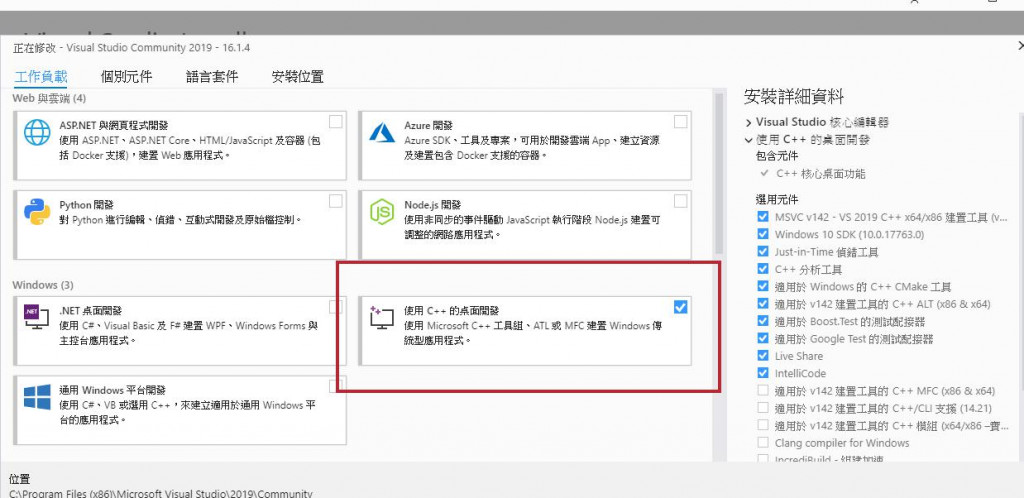Viewport: 1024px width, 498px height.
Task: Enable the ASP.NET and web development workload checkbox
Action: pos(335,121)
